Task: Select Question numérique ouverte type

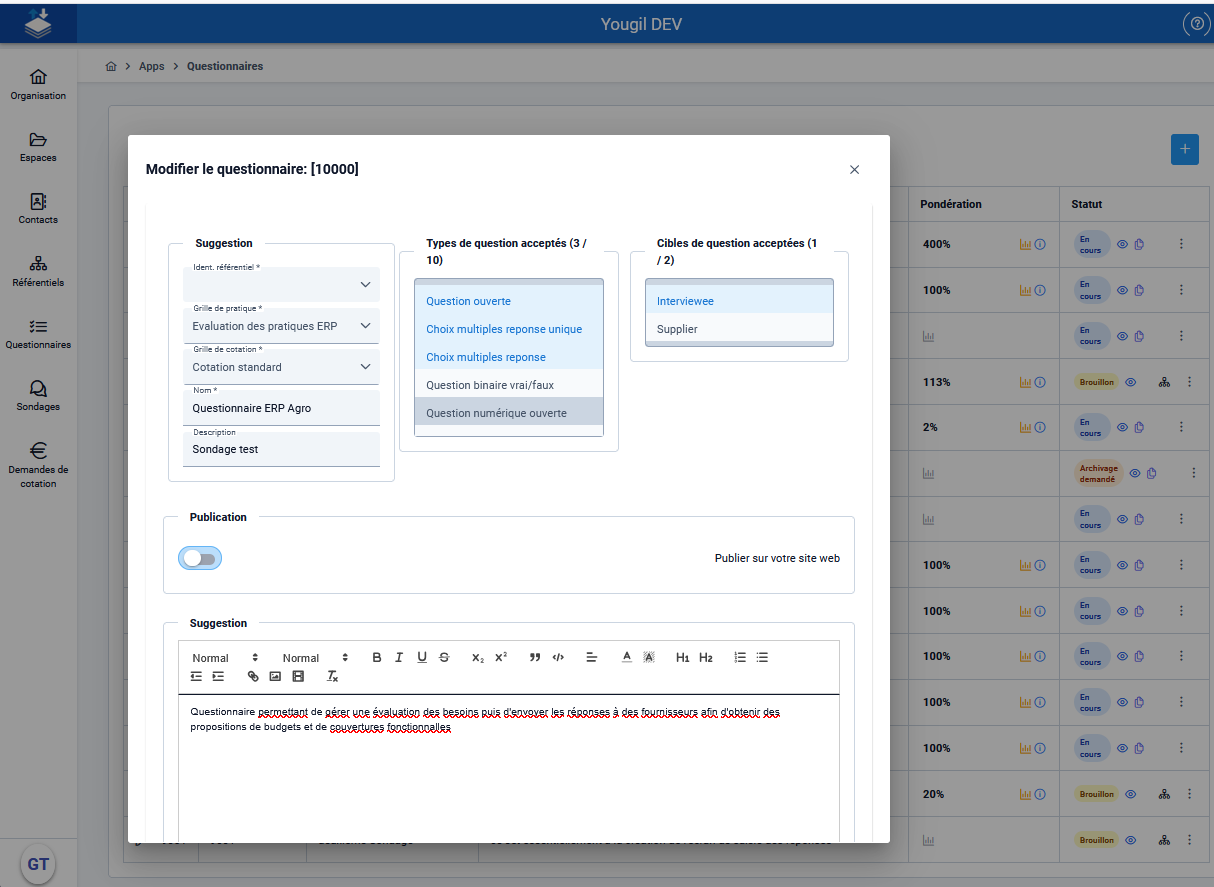Action: tap(509, 413)
